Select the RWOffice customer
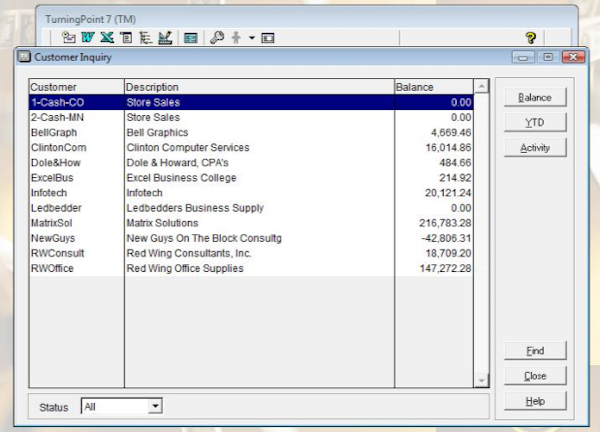Image resolution: width=600 pixels, height=432 pixels. 52,268
